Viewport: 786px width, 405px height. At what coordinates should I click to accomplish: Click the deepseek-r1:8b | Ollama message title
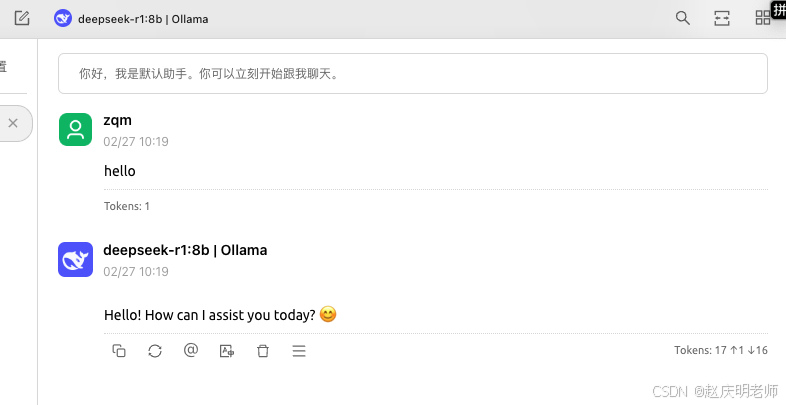(x=185, y=250)
